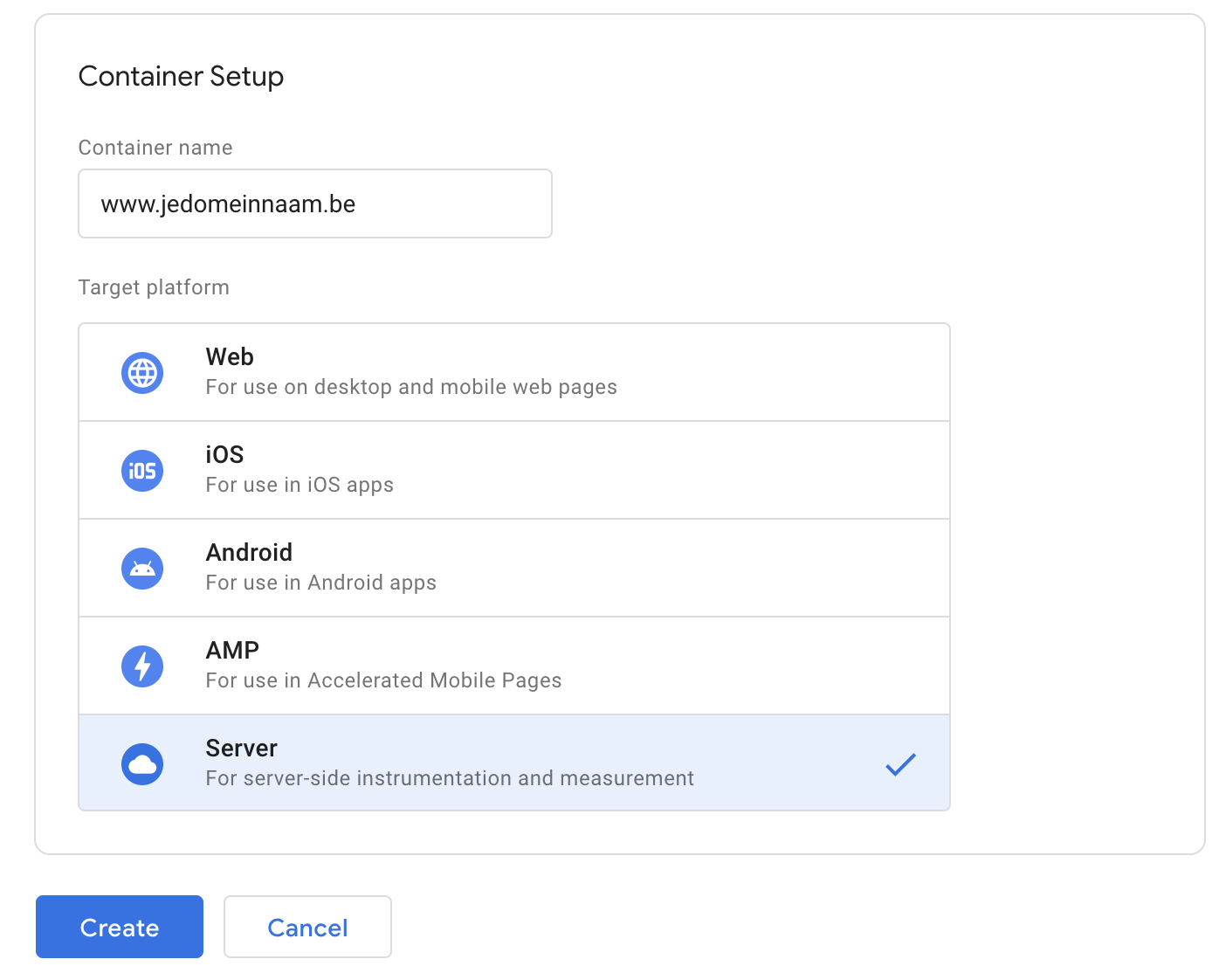Viewport: 1219px width, 980px height.
Task: Click 'For use in Accelerated Mobile Pages' text
Action: point(383,680)
